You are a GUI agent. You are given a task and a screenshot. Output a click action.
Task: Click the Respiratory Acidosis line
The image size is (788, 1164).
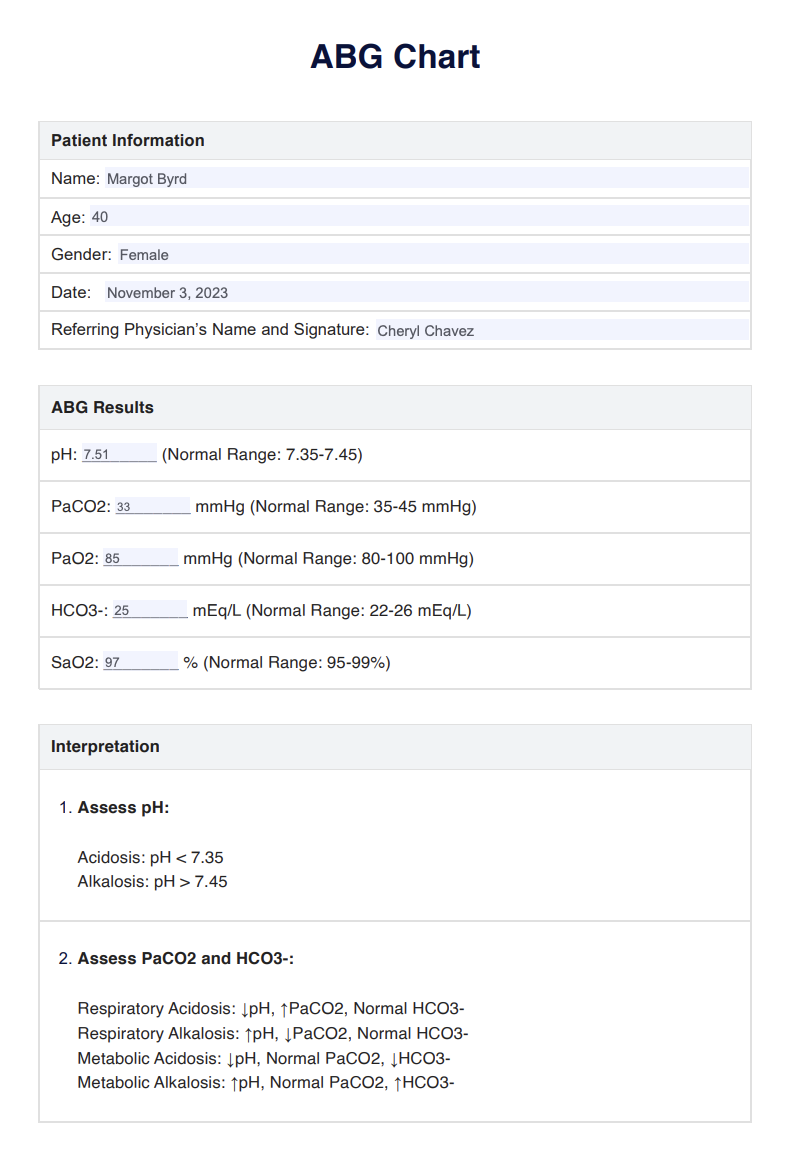(x=271, y=1009)
